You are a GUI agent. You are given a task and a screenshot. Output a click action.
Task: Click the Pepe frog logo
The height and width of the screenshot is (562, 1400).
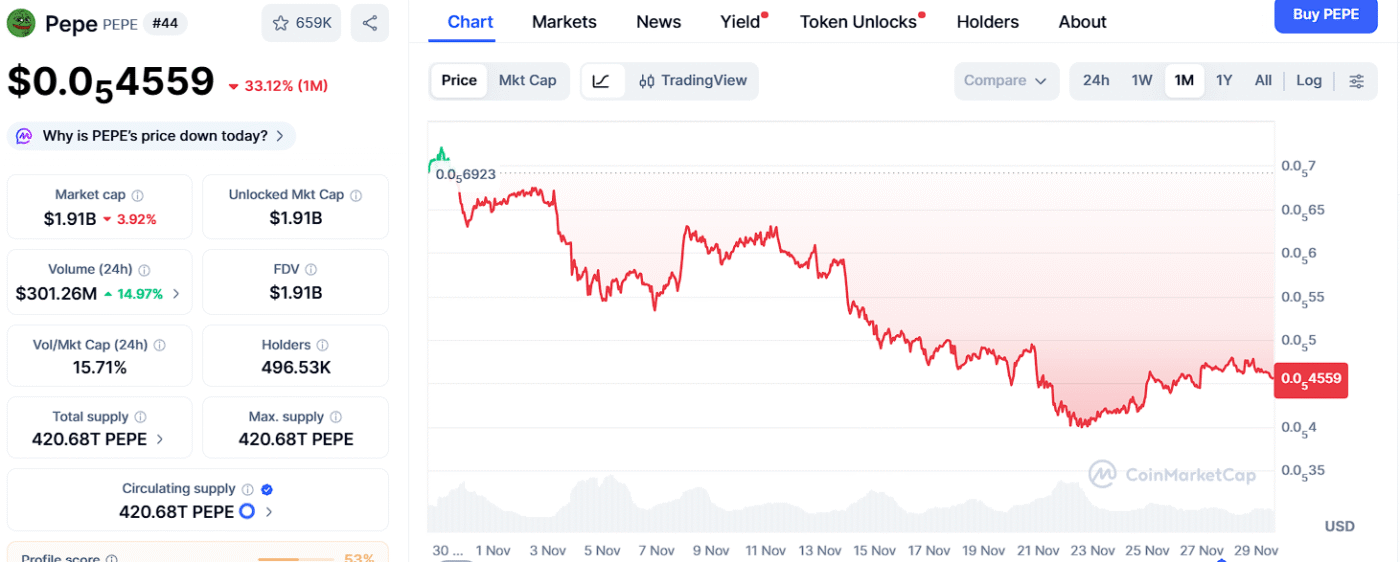click(x=21, y=23)
